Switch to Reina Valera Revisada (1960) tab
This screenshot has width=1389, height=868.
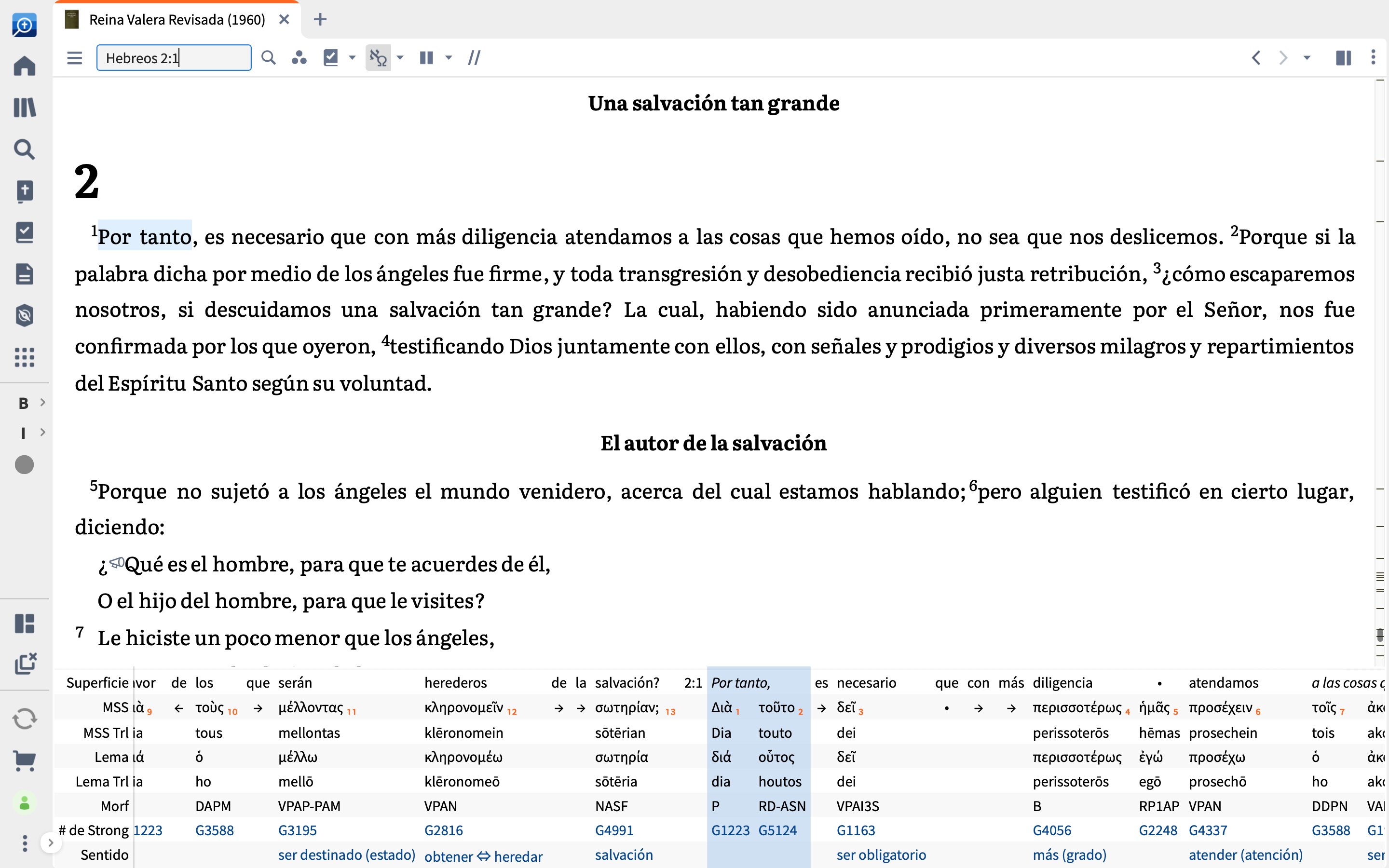177,19
